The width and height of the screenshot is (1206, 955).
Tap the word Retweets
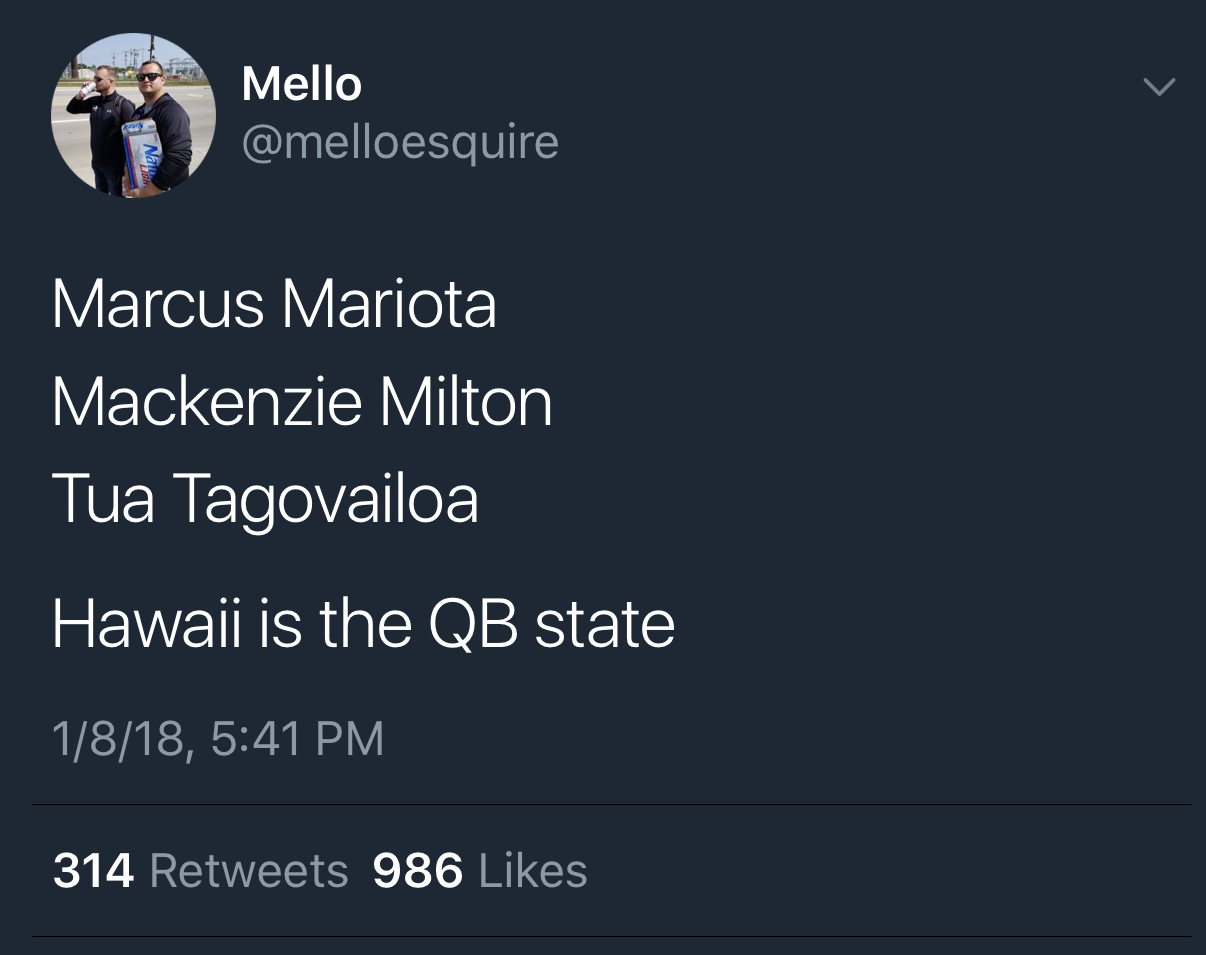[x=249, y=870]
